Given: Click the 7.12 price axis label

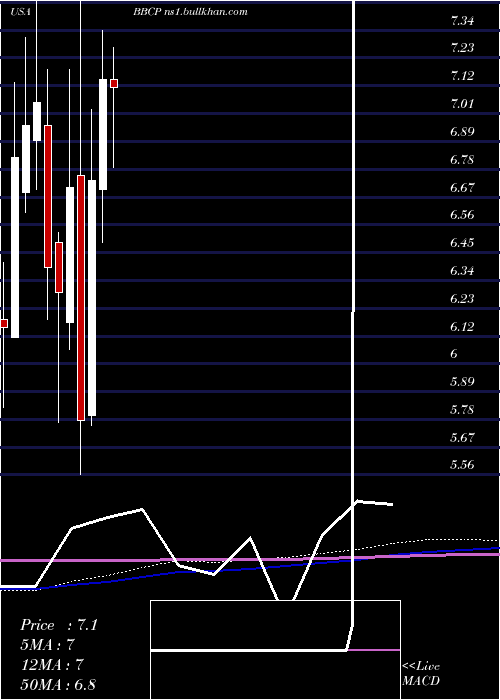Looking at the screenshot, I should 462,76.
